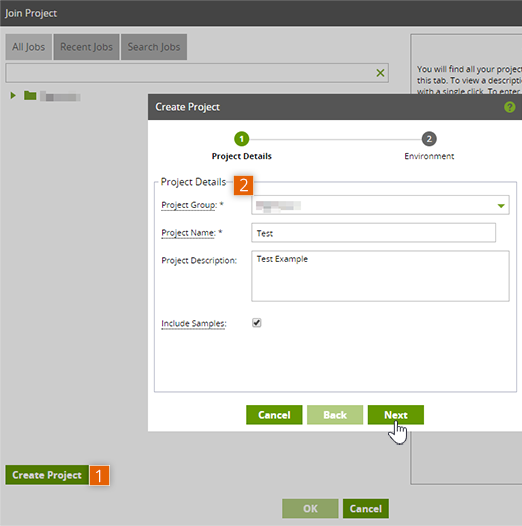Image resolution: width=522 pixels, height=526 pixels.
Task: Expand the project group tree arrow
Action: [x=13, y=96]
